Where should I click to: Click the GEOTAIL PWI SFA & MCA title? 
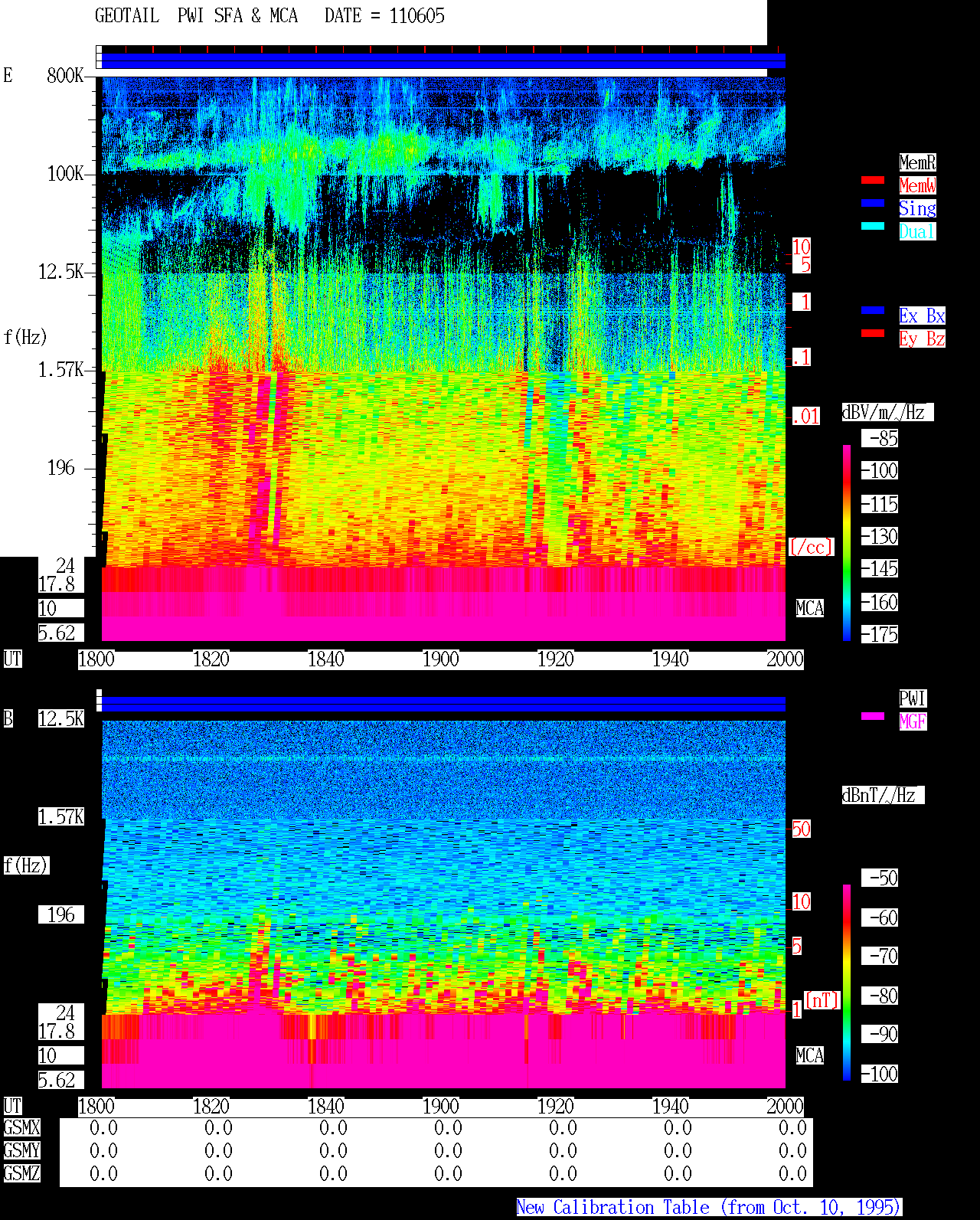coord(197,15)
